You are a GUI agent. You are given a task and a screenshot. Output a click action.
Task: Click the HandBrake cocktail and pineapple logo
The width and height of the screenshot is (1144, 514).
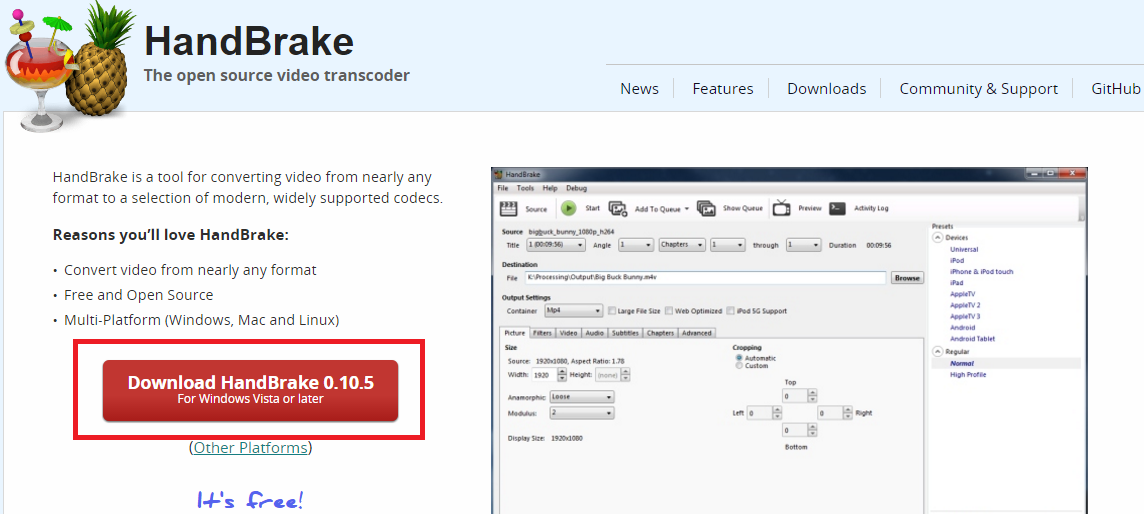[x=69, y=67]
